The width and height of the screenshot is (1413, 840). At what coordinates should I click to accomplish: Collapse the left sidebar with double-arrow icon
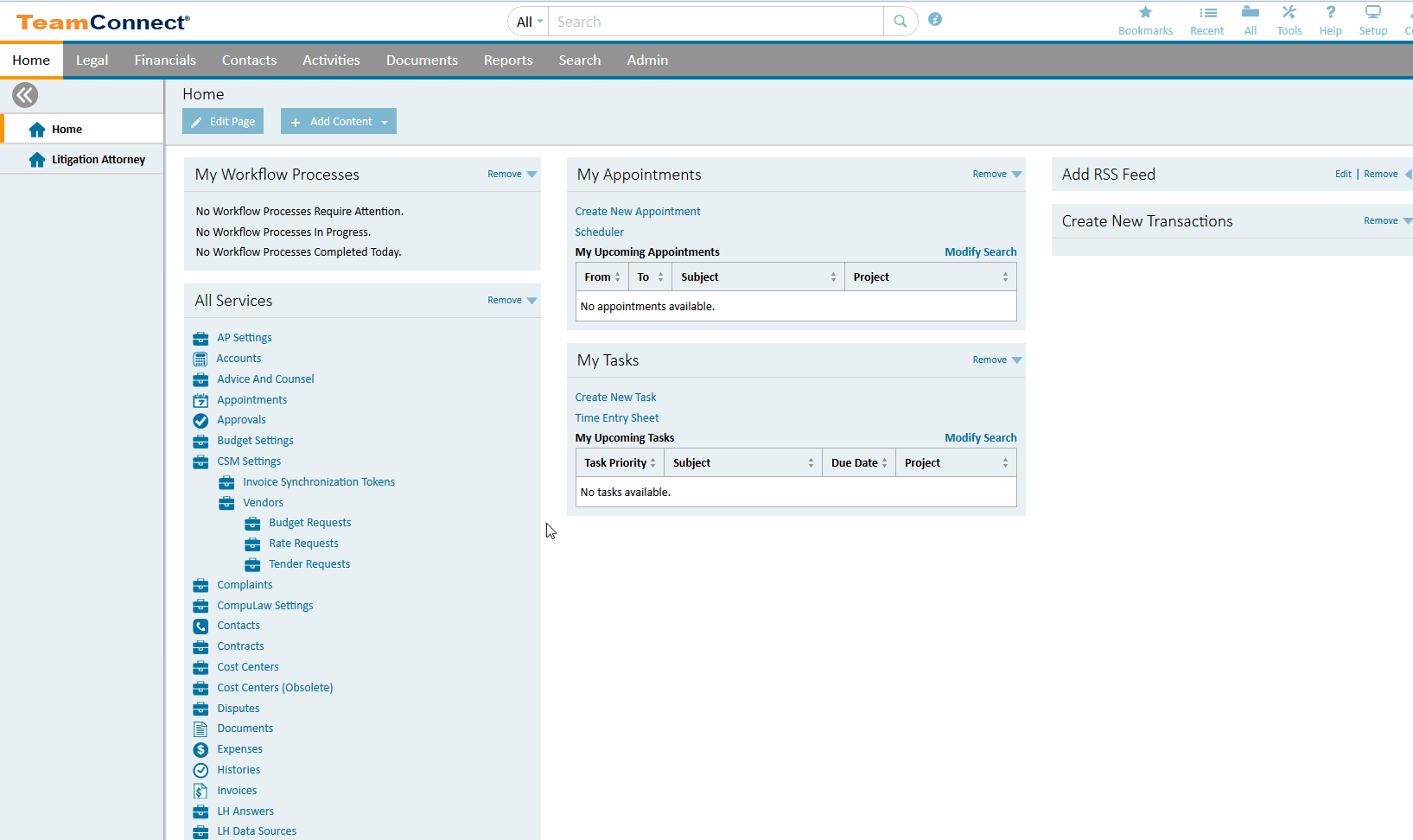25,94
